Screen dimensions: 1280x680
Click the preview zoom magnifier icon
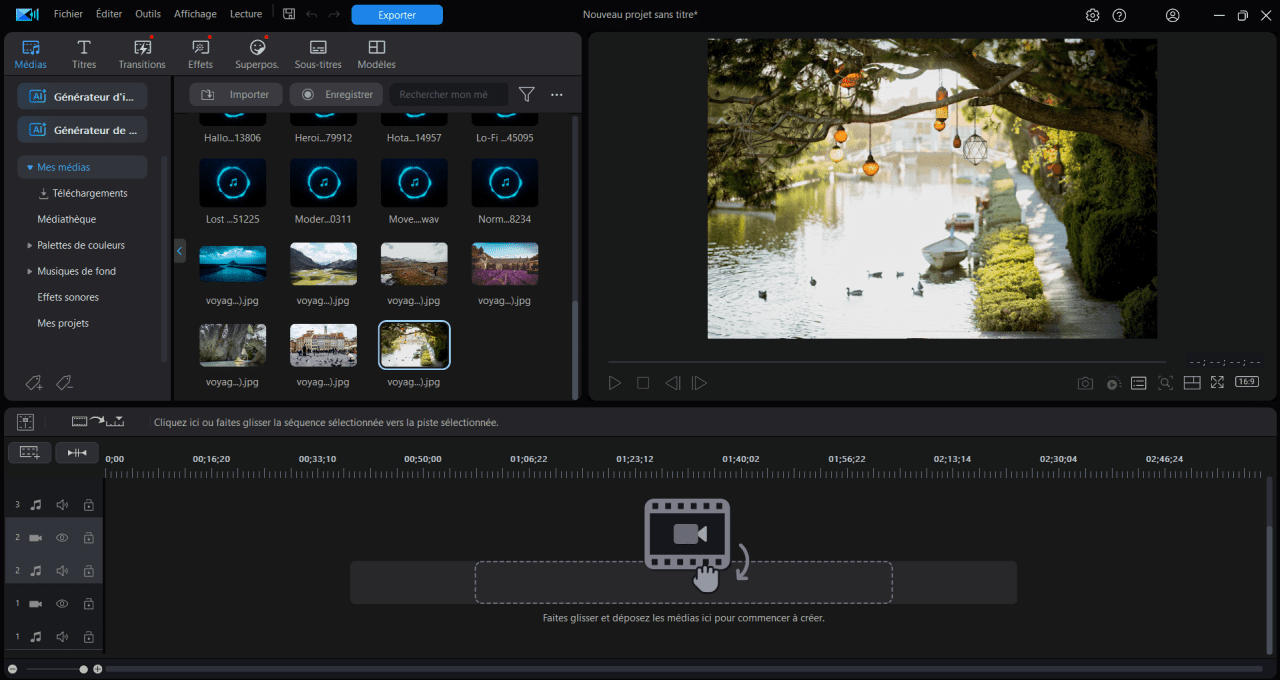1165,383
